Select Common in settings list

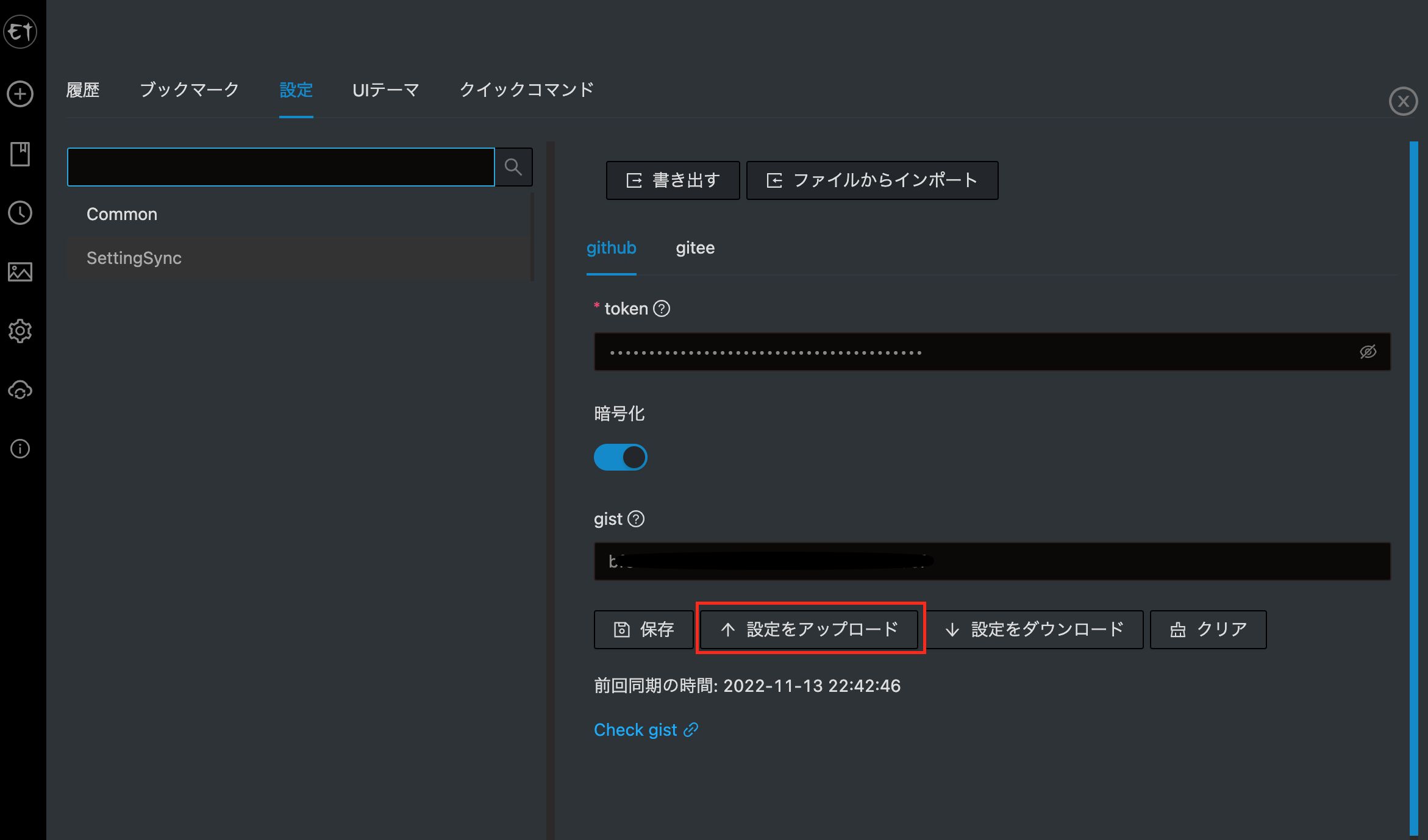click(122, 215)
